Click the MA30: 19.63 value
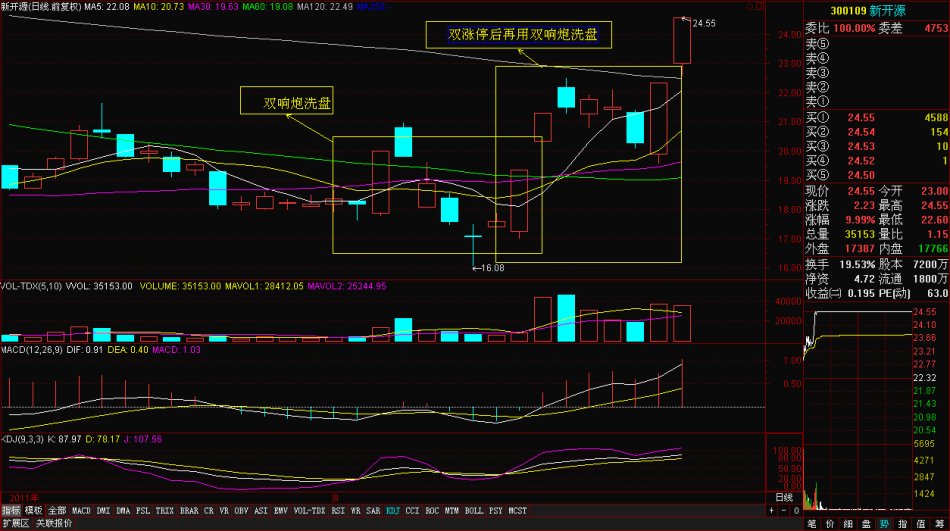Viewport: 950px width, 531px height. pos(213,7)
